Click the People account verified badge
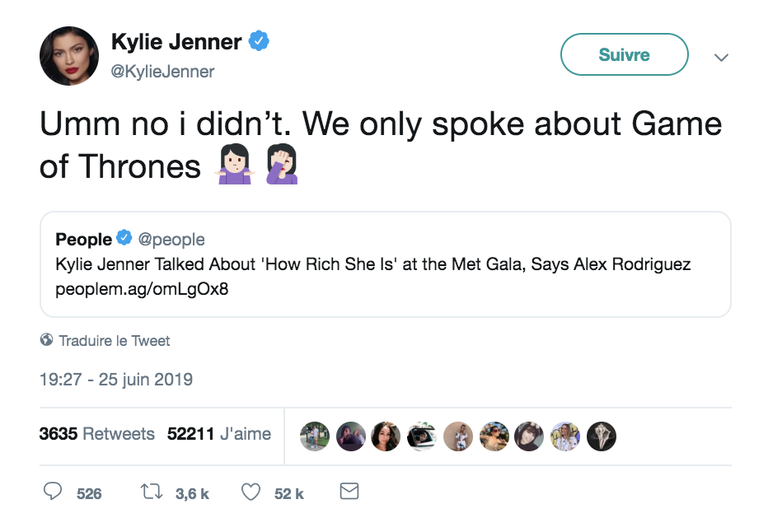 click(124, 238)
